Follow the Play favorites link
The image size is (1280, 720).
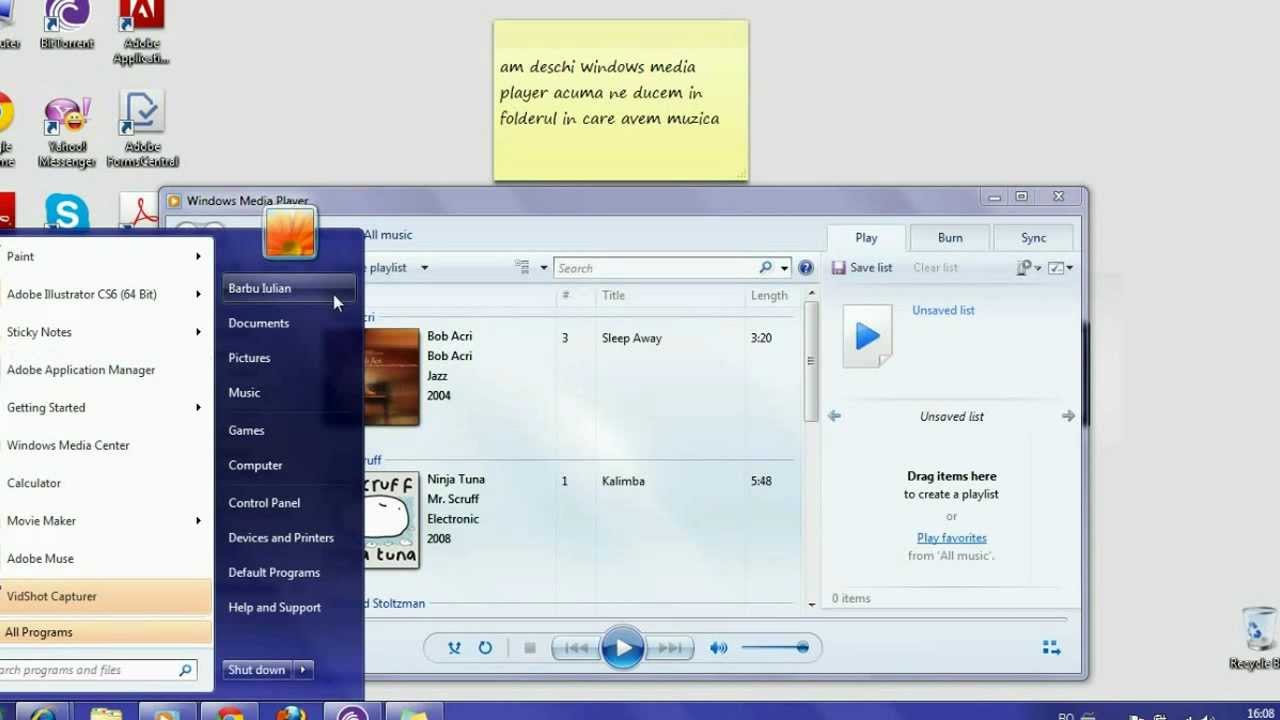pyautogui.click(x=951, y=538)
